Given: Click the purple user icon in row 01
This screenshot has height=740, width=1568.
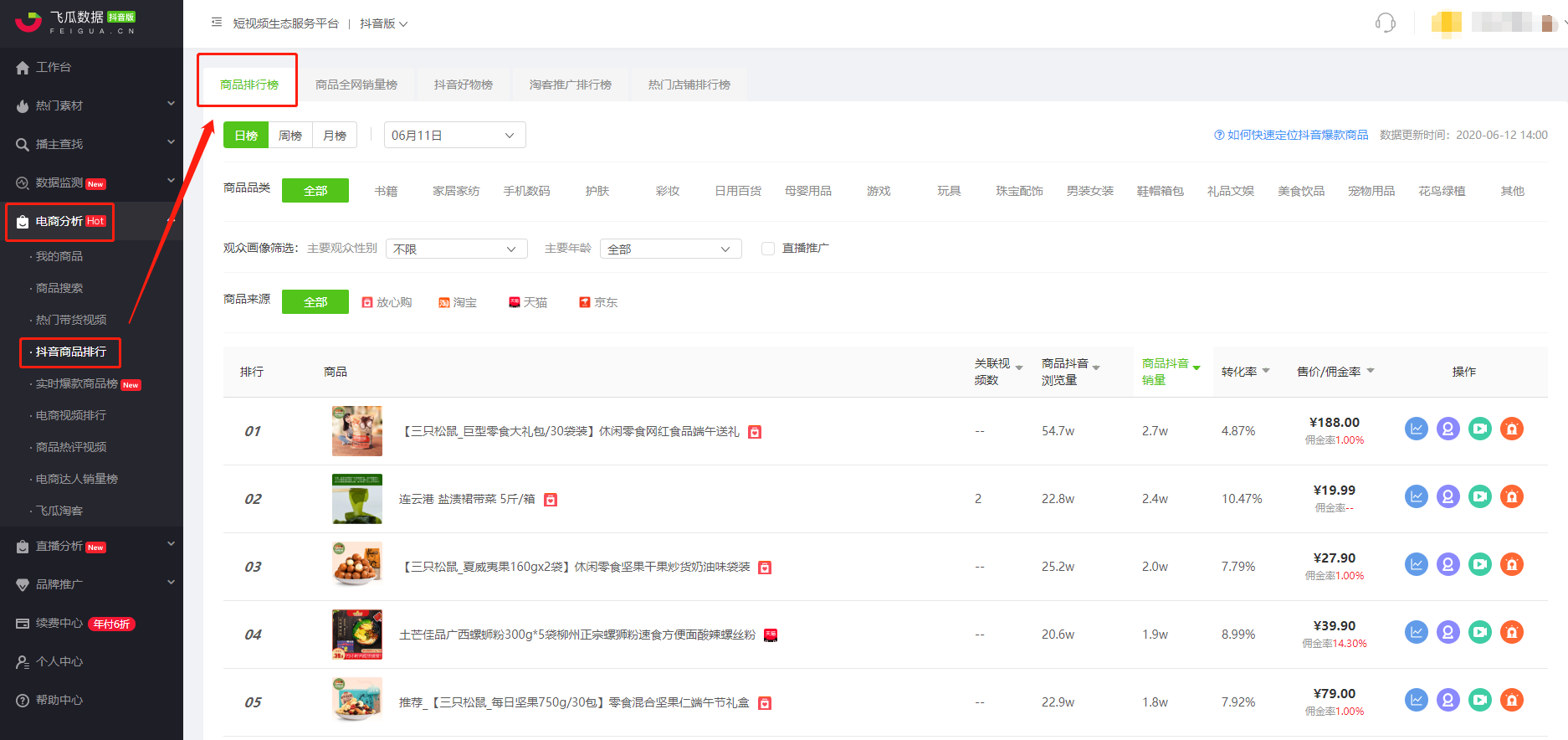Looking at the screenshot, I should pos(1448,429).
